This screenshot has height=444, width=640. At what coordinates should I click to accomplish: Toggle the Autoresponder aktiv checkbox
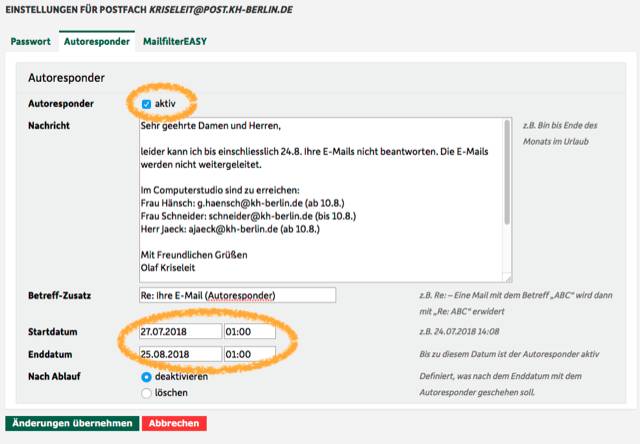point(146,104)
